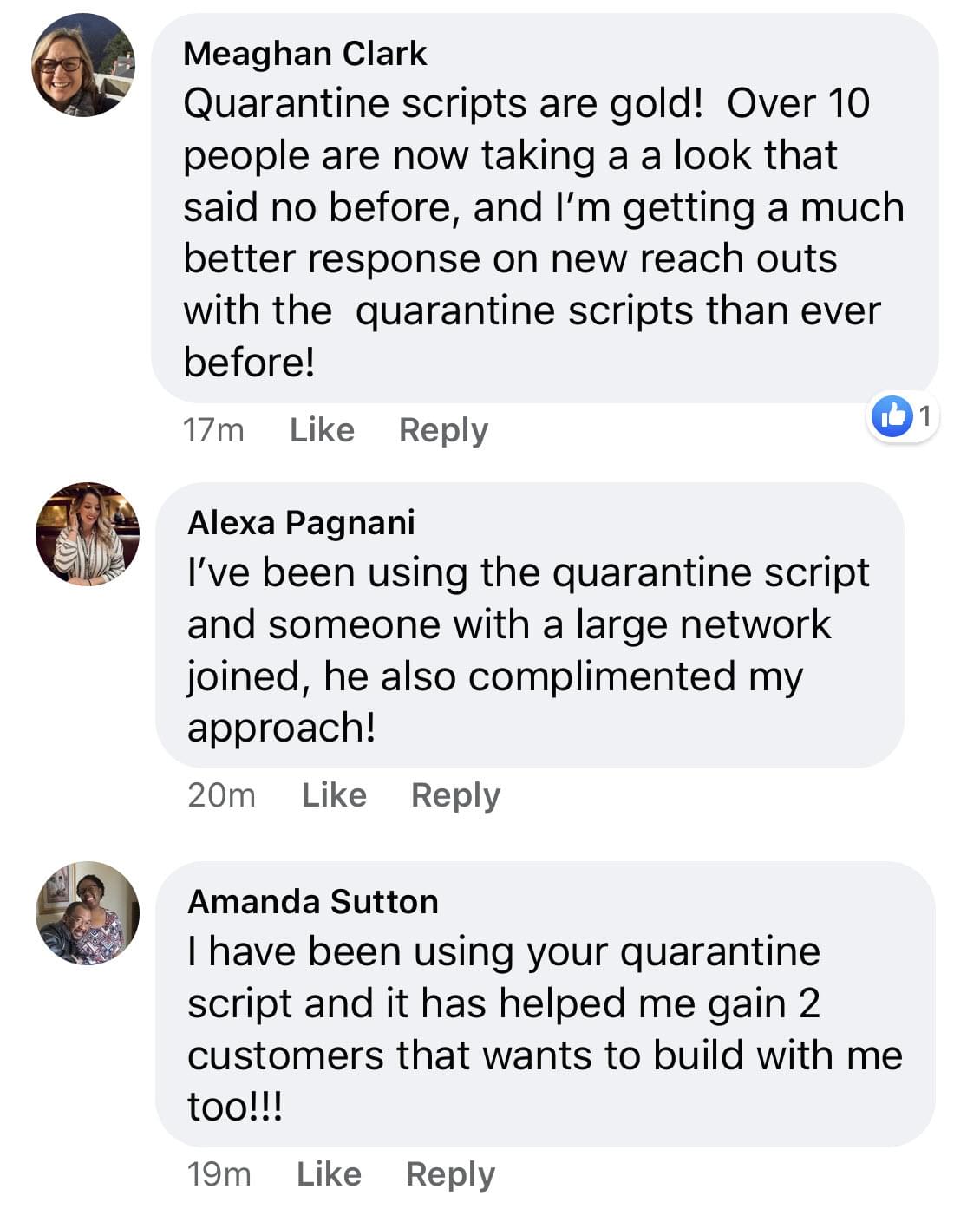View reaction count on Meaghan's comment
The width and height of the screenshot is (980, 1222).
pyautogui.click(x=924, y=417)
